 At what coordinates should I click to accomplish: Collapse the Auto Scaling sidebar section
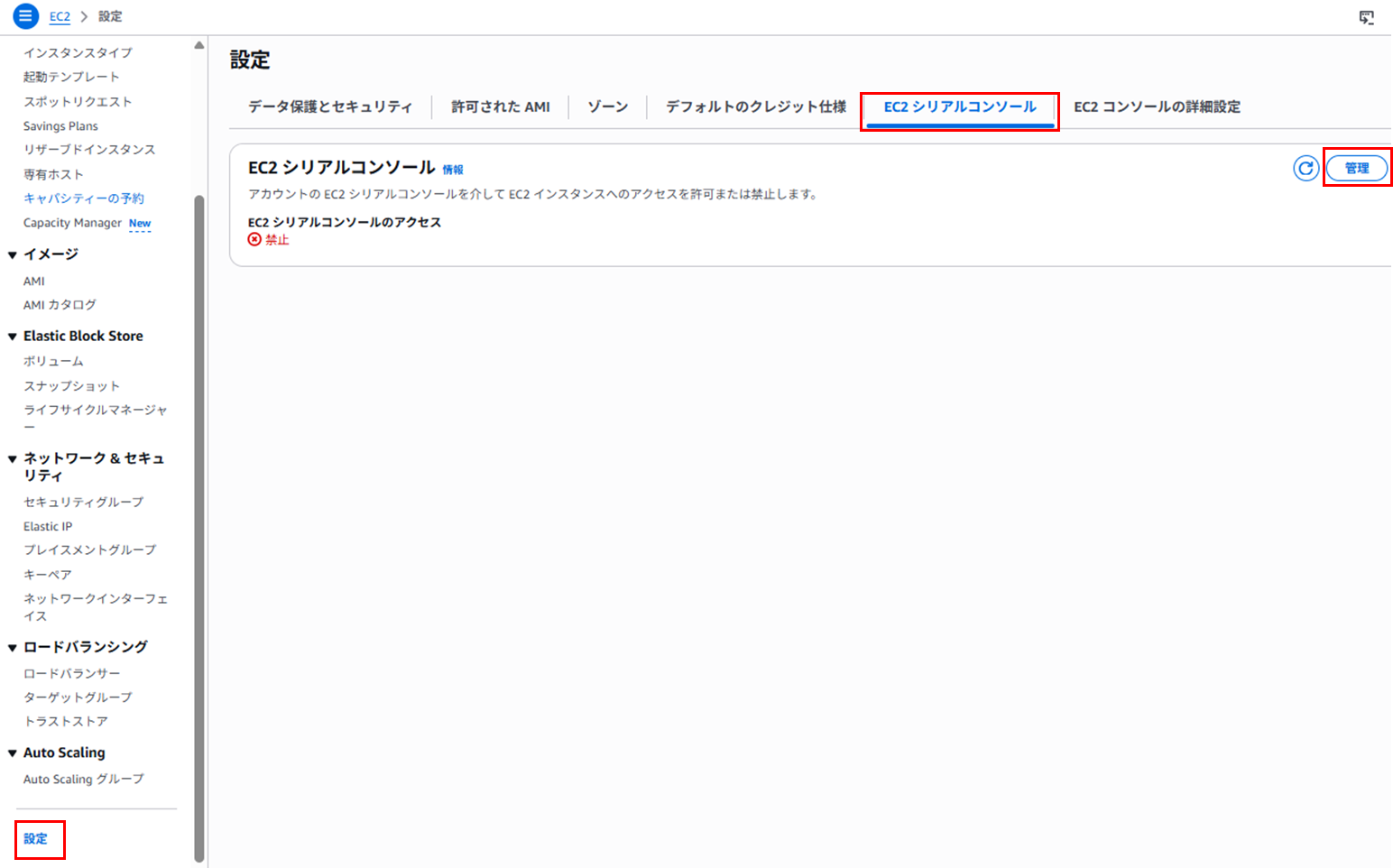click(x=13, y=753)
